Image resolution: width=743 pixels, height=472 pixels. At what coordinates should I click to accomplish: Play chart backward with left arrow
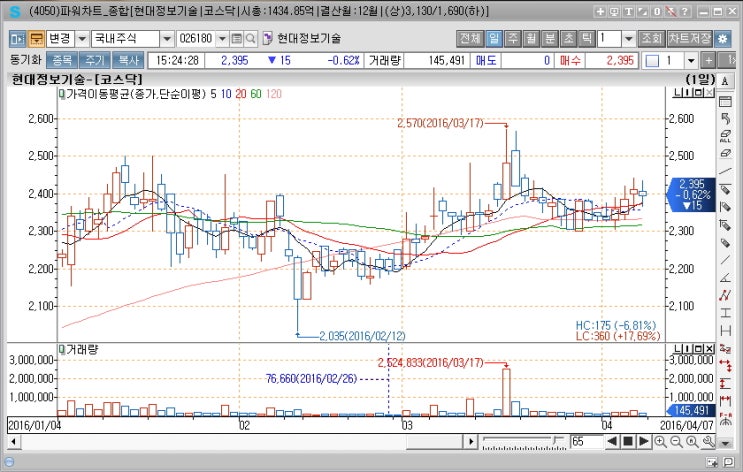click(x=612, y=442)
